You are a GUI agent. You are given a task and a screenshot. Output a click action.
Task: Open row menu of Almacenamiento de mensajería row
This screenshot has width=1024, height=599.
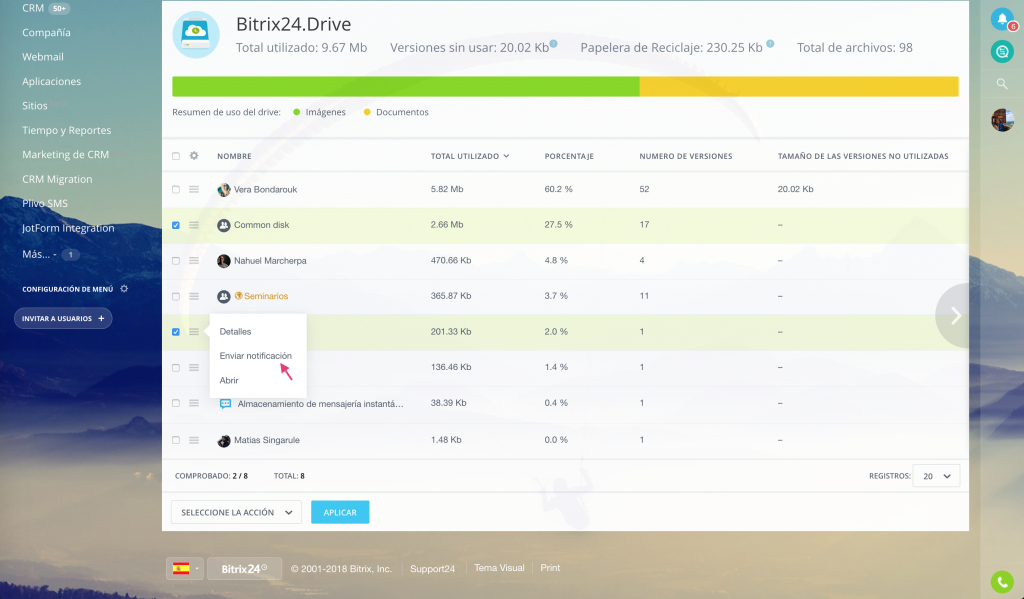[194, 403]
